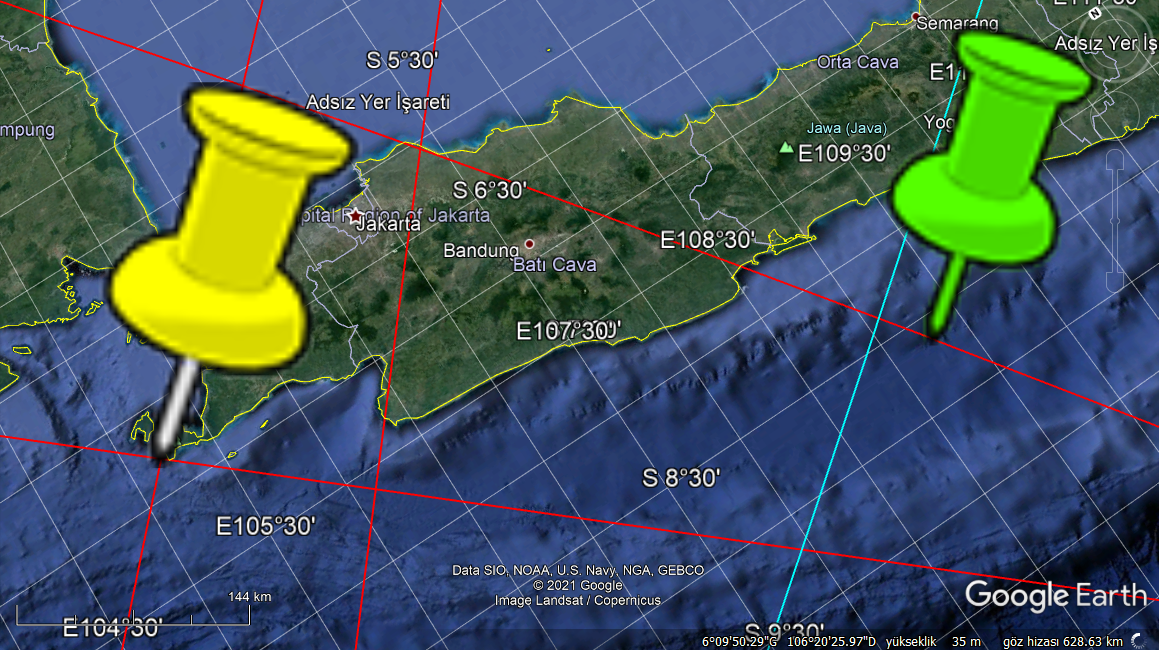Click the Semarang city label
The width and height of the screenshot is (1159, 650).
click(957, 24)
